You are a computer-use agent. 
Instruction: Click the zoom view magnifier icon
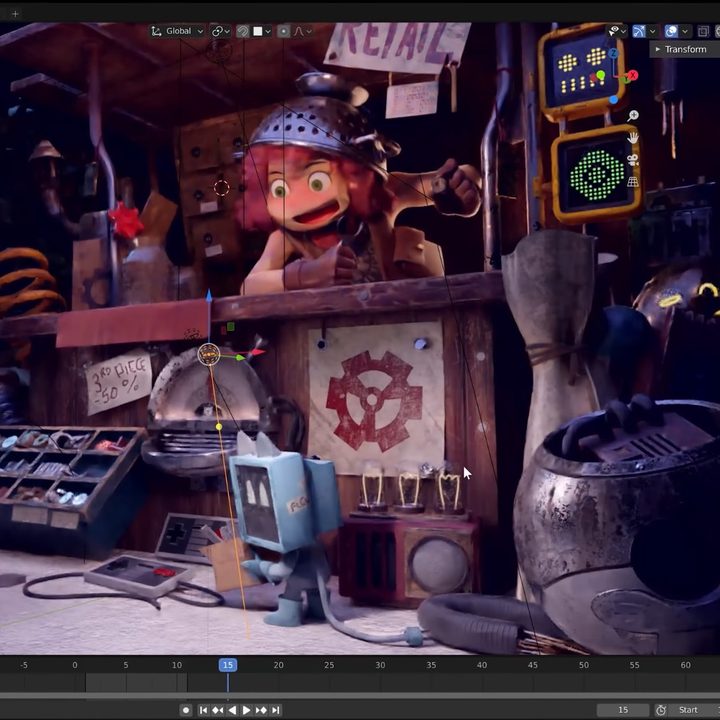[x=633, y=115]
